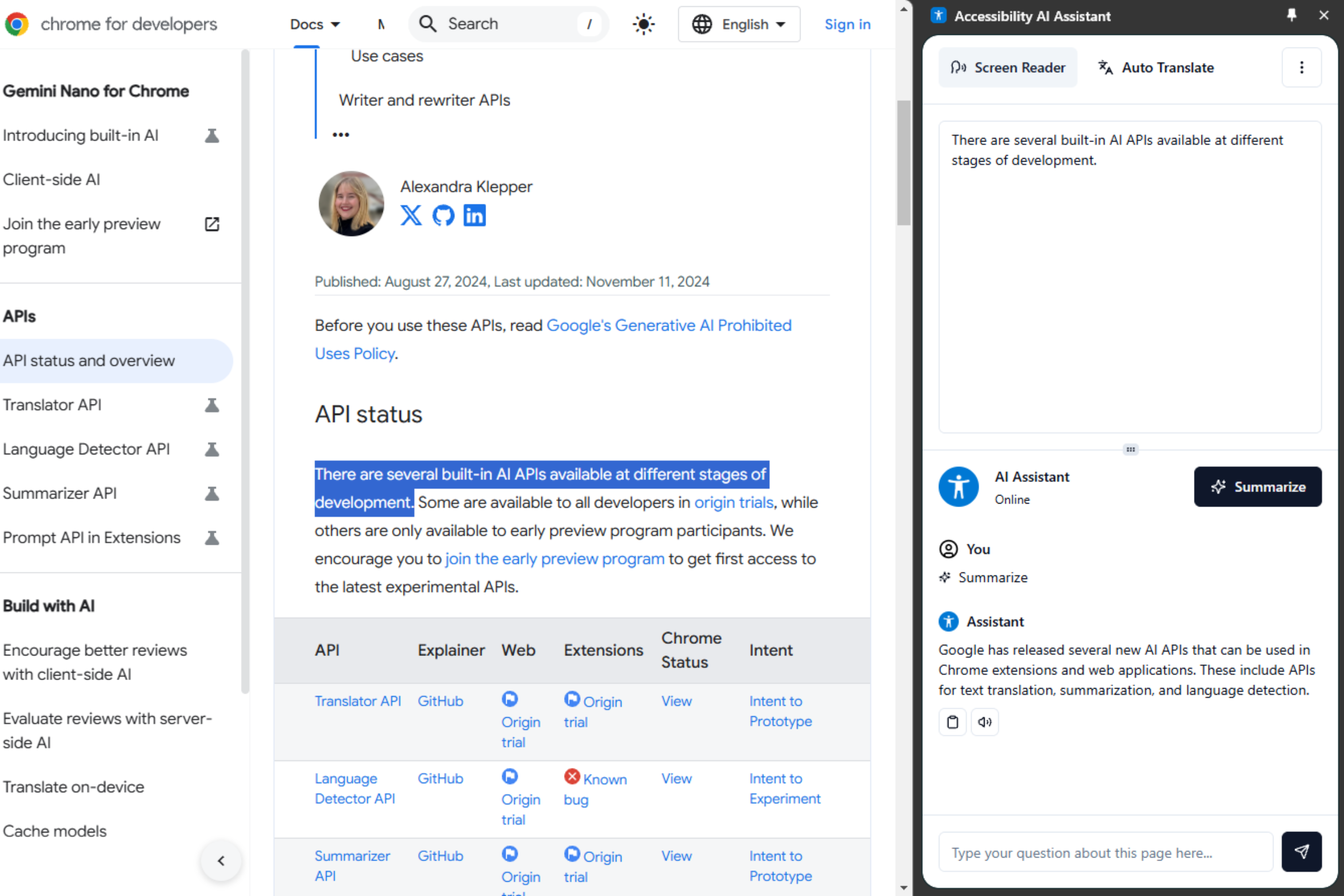Focus the question input field
The image size is (1344, 896).
pos(1105,852)
